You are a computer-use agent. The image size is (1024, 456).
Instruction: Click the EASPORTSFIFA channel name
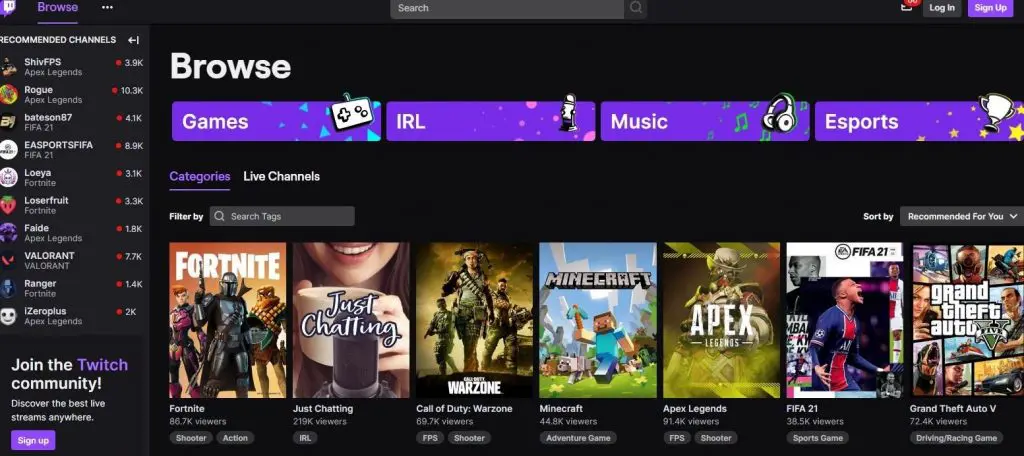pyautogui.click(x=59, y=145)
